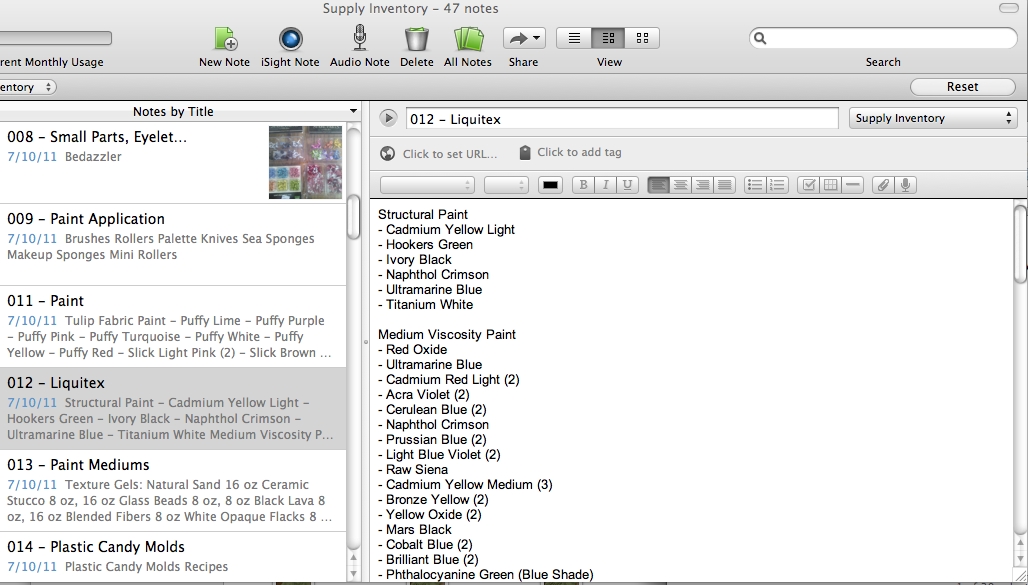The height and width of the screenshot is (585, 1028).
Task: Select note 013 – Paint Mediums
Action: 173,491
